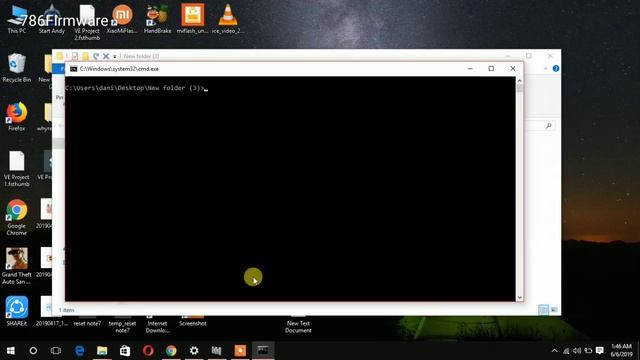The image size is (640, 360).
Task: Open Chrome from the taskbar
Action: [x=171, y=351]
